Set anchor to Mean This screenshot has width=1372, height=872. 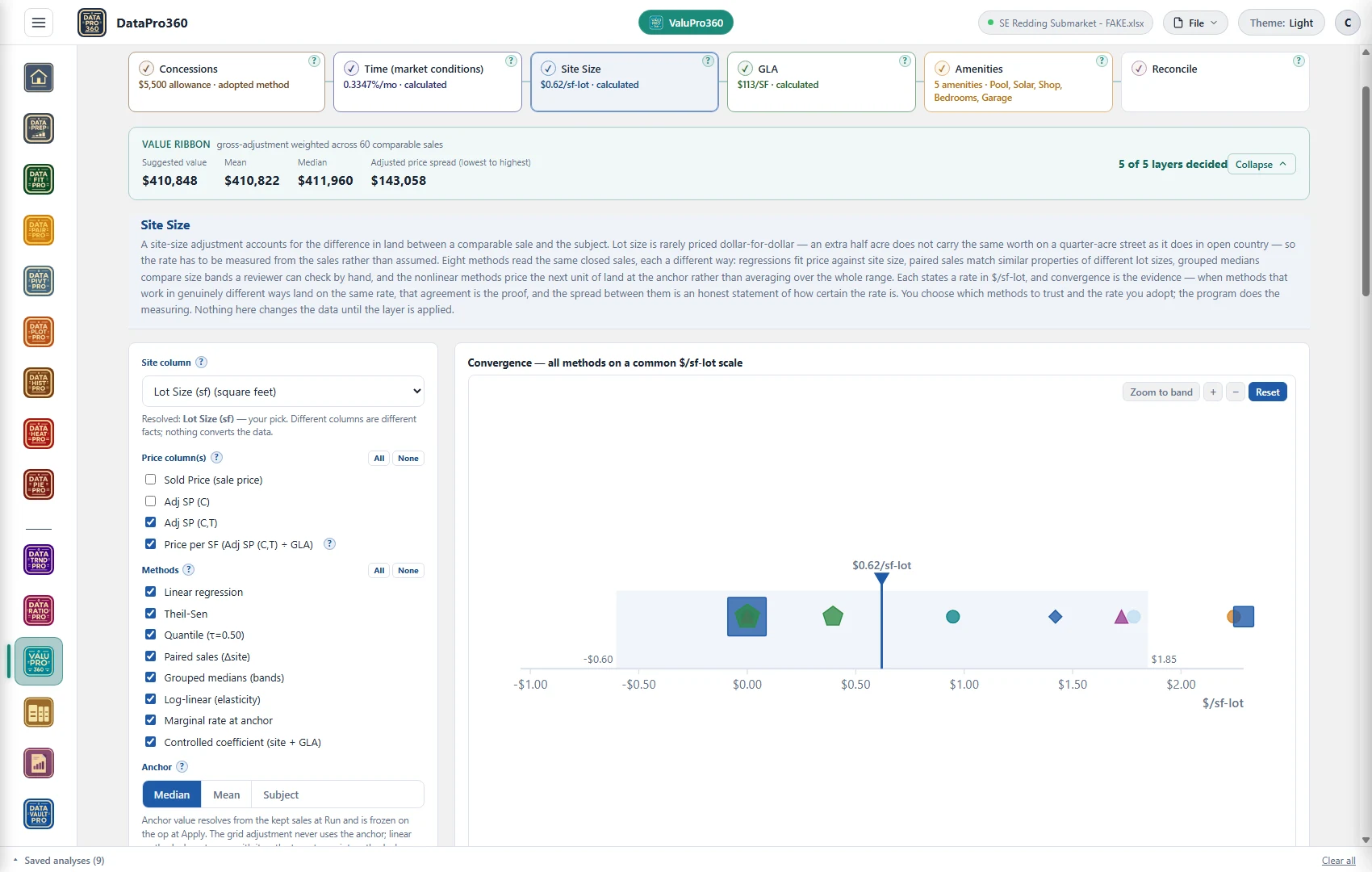click(227, 794)
